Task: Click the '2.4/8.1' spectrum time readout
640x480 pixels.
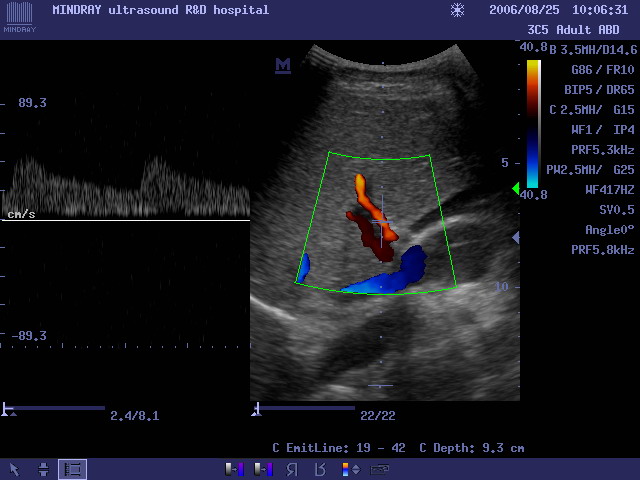Action: pos(135,416)
